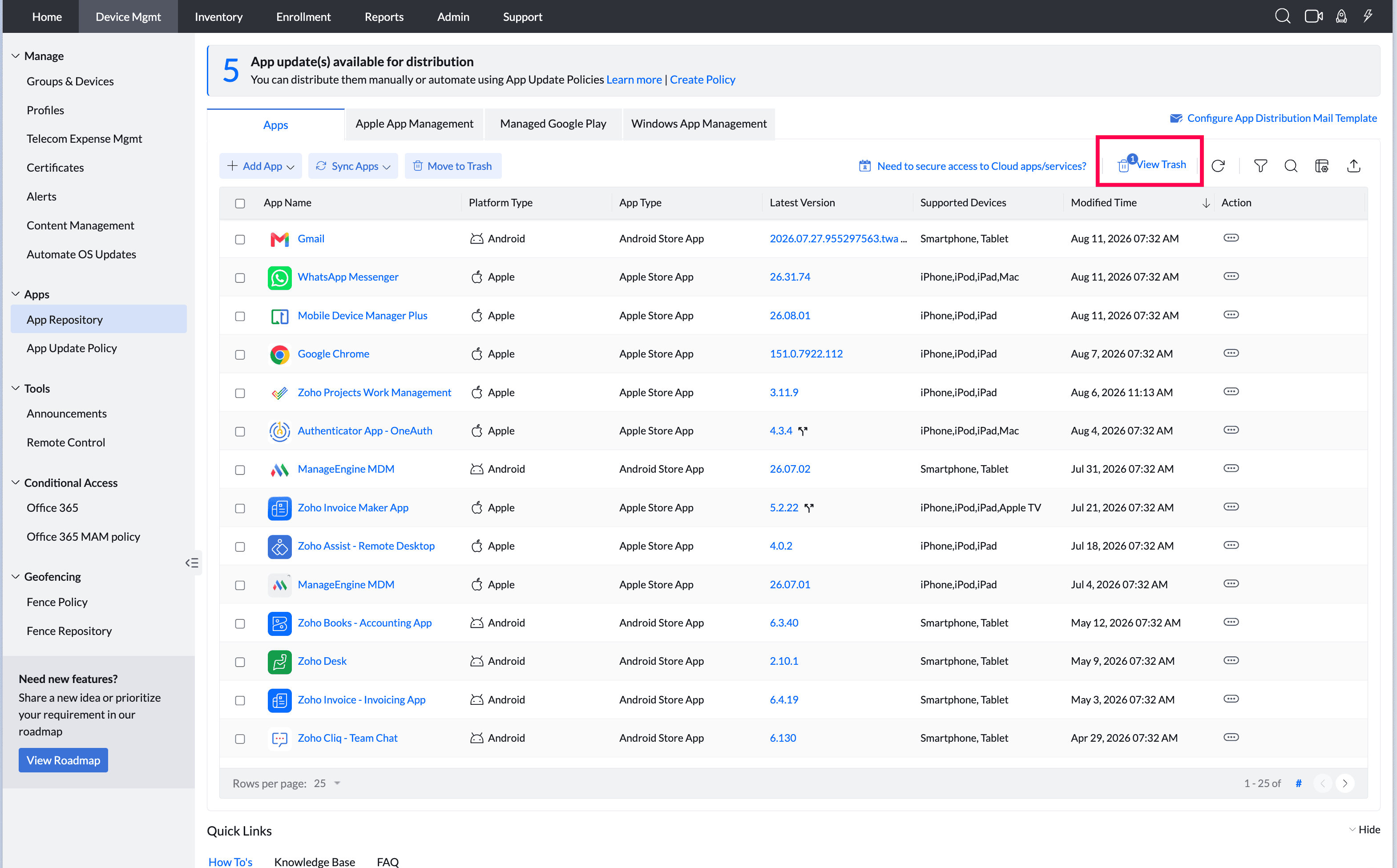Click the export upload icon

point(1353,166)
